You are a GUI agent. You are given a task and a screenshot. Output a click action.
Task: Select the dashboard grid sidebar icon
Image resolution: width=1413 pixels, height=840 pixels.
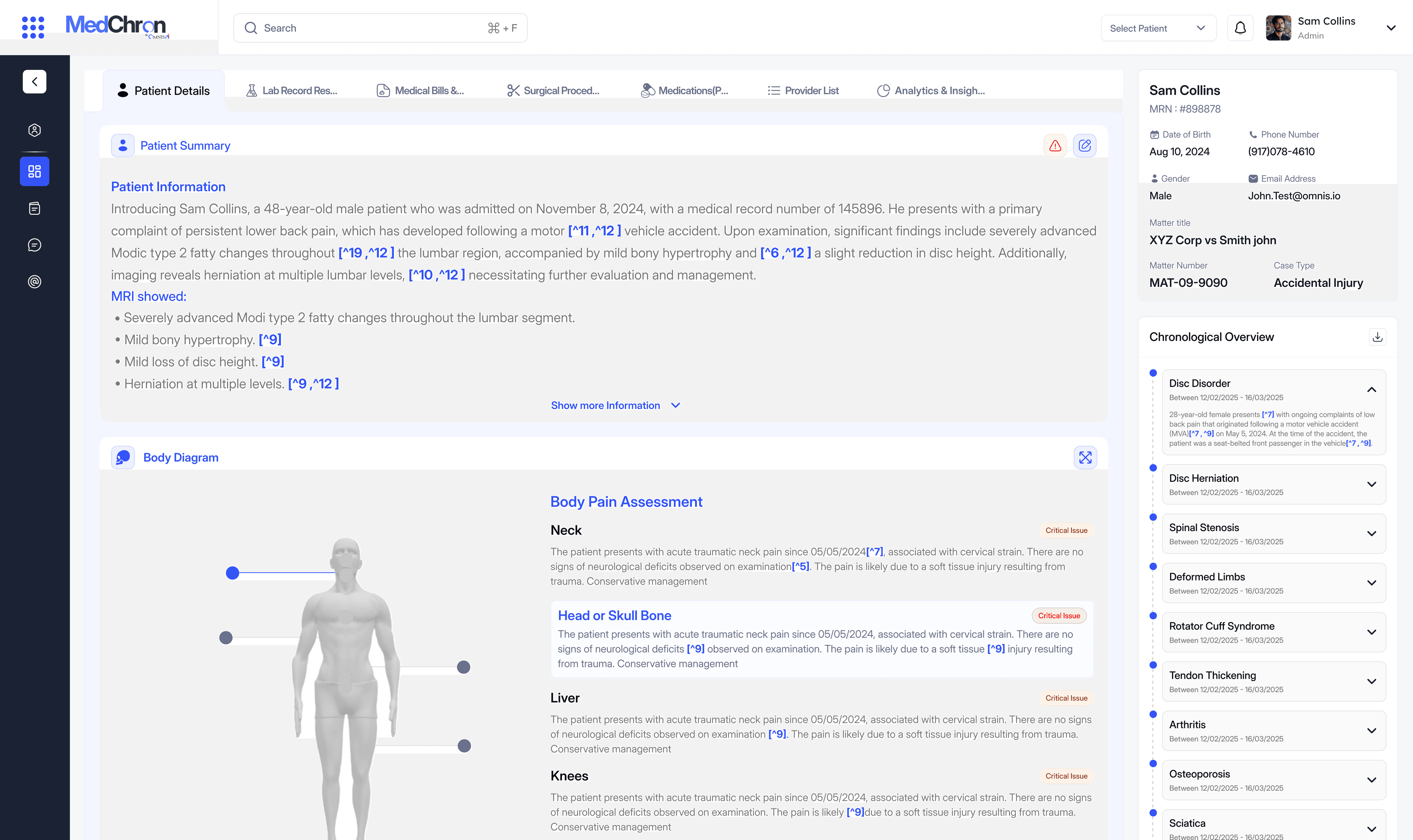(35, 171)
